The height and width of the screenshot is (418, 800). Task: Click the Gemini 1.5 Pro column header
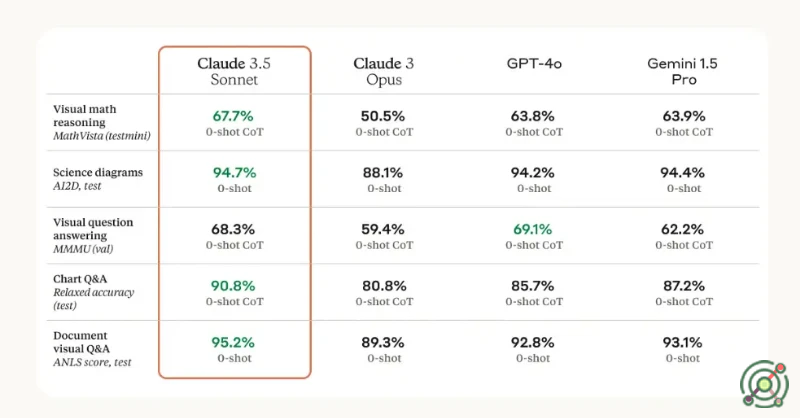pyautogui.click(x=683, y=71)
